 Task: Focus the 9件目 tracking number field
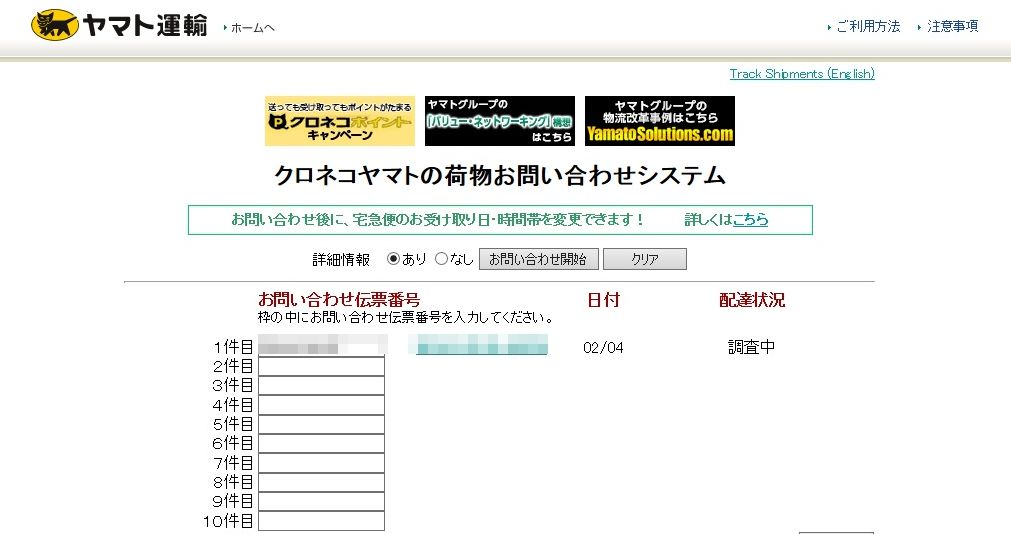[x=321, y=502]
